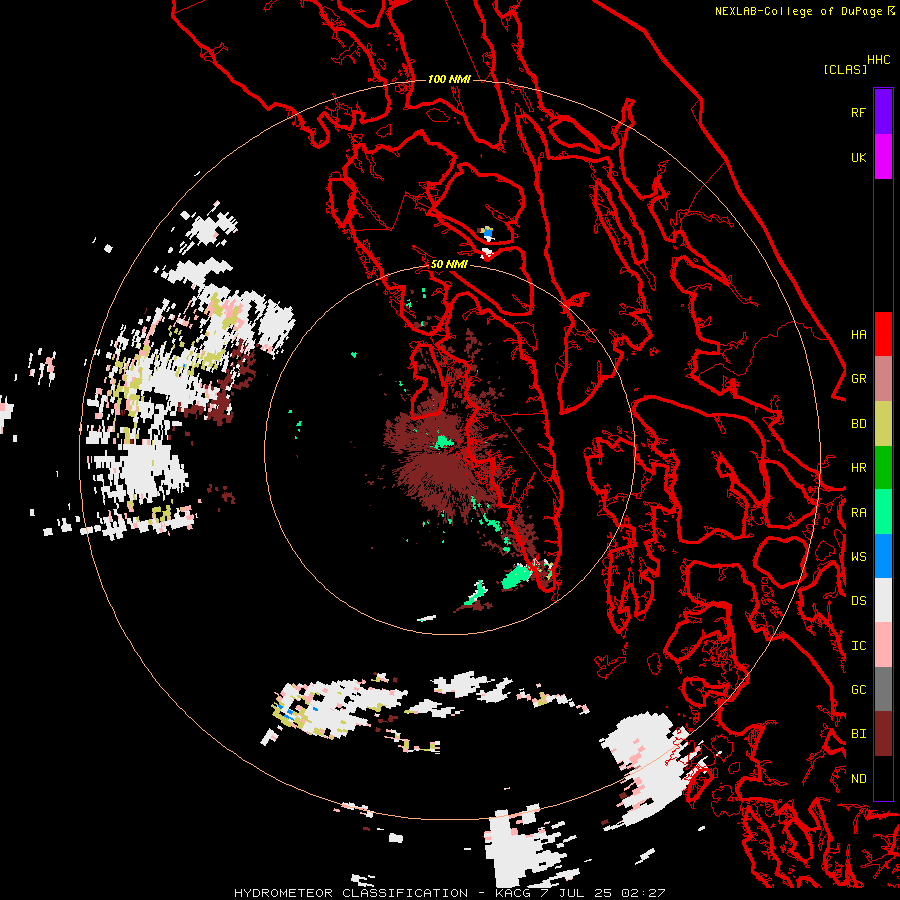Select the gray GC legend swatch
This screenshot has height=900, width=900.
(x=883, y=689)
